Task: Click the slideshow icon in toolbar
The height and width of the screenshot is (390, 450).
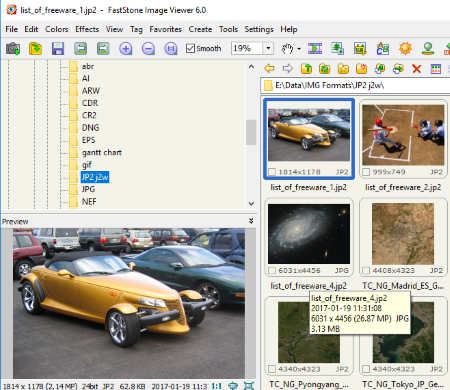Action: [x=315, y=49]
